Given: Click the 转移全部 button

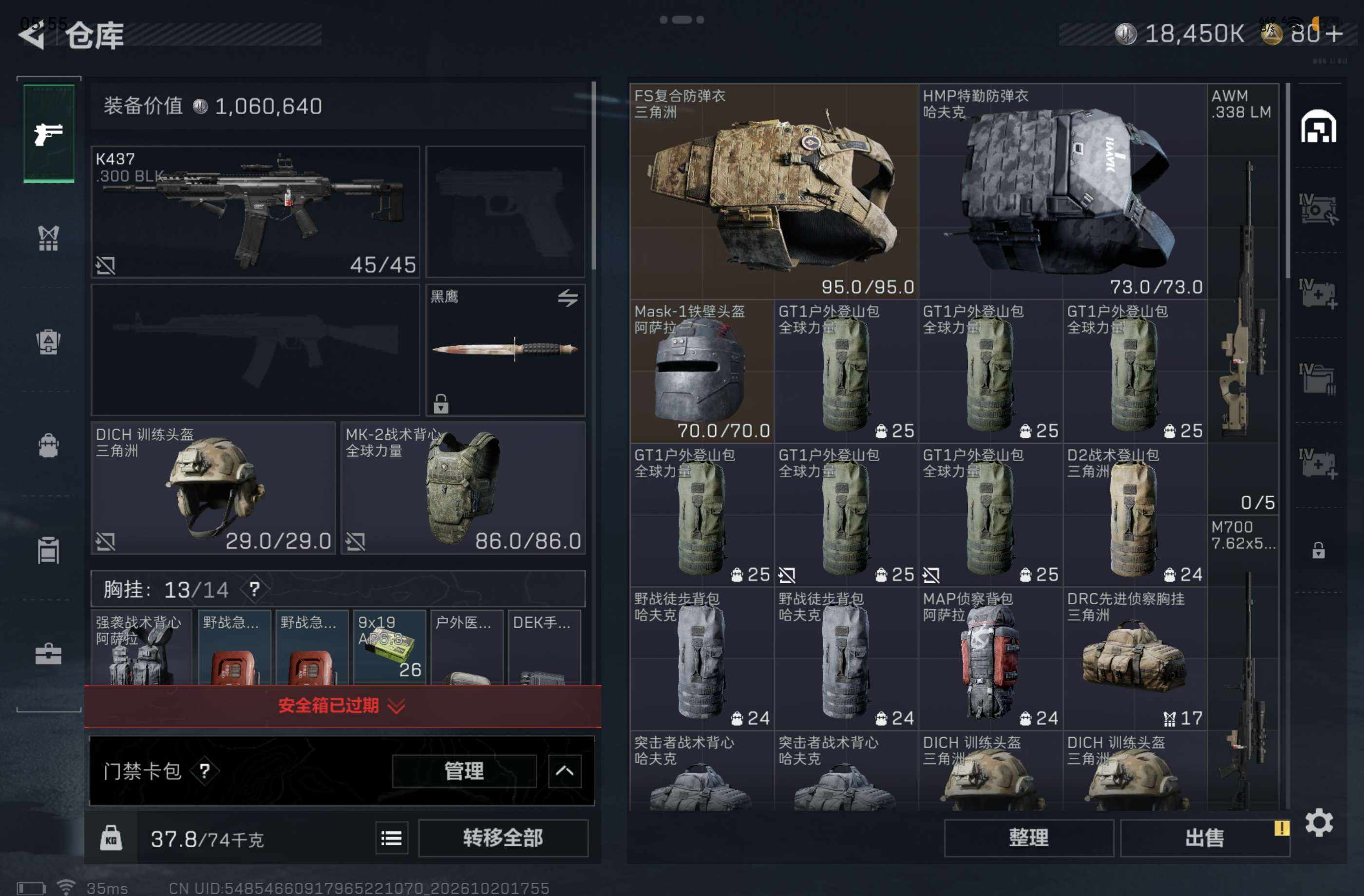Looking at the screenshot, I should [503, 838].
